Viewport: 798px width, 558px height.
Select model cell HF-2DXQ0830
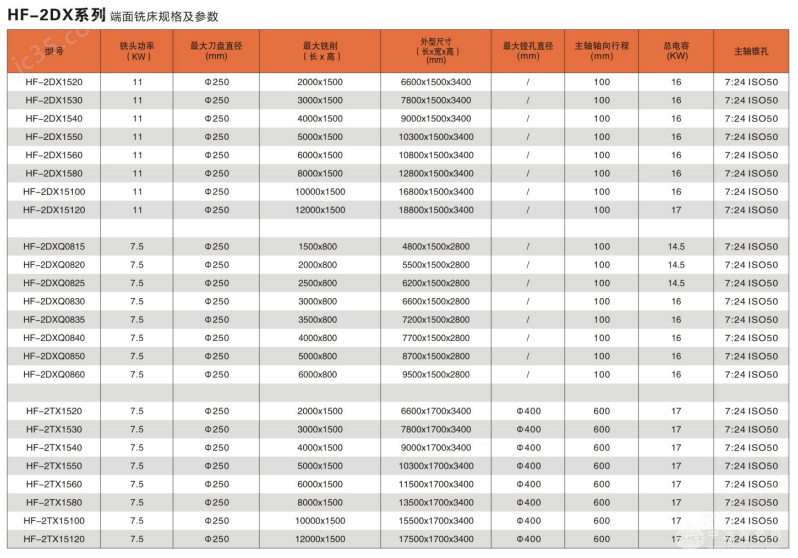pos(54,301)
